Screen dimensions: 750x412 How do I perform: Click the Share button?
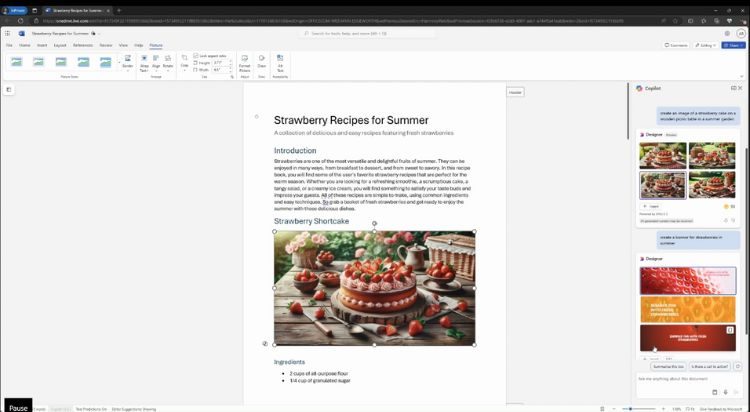click(x=733, y=45)
